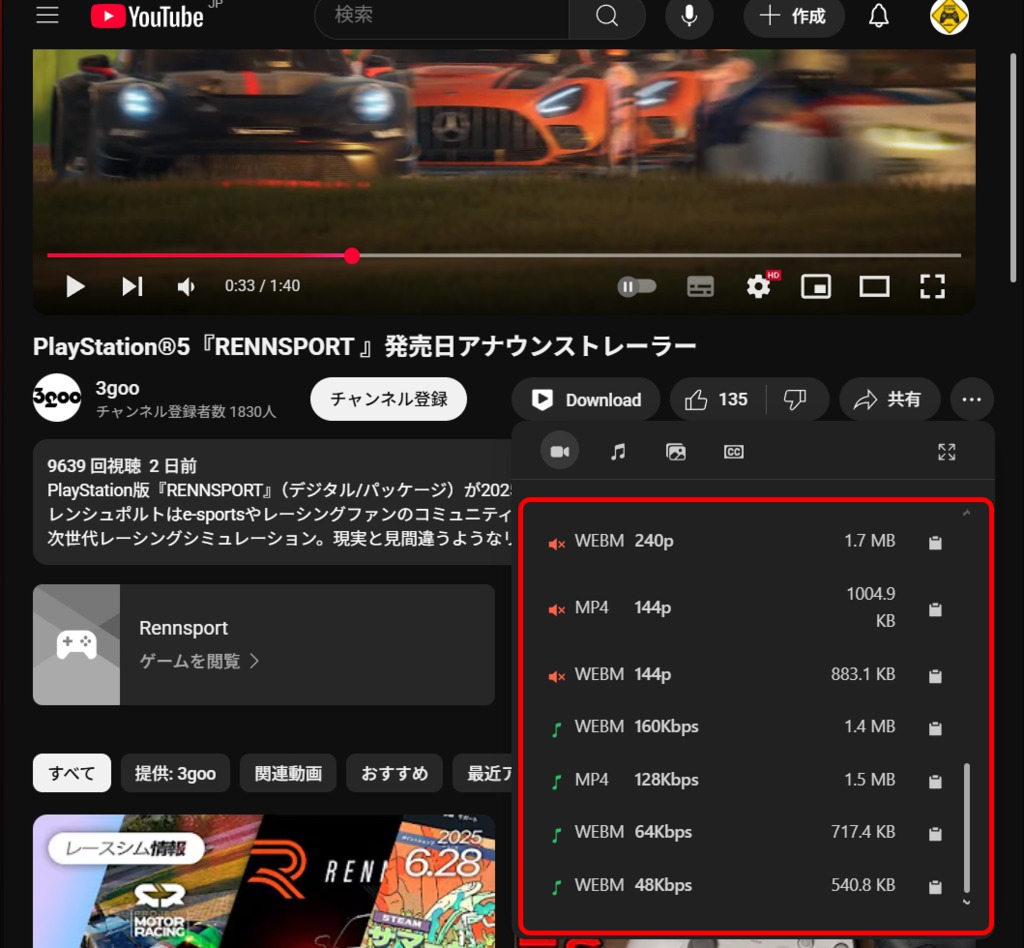The width and height of the screenshot is (1024, 948).
Task: Switch to the audio formats tab
Action: 618,451
